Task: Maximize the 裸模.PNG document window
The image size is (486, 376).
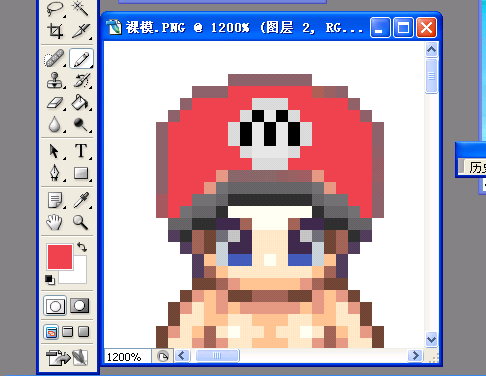Action: pyautogui.click(x=403, y=28)
